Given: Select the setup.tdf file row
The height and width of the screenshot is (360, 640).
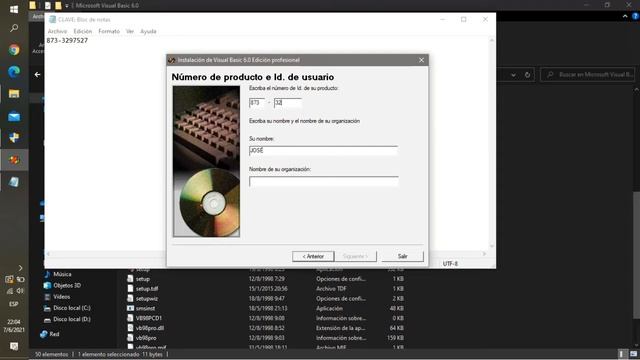Looking at the screenshot, I should click(x=265, y=289).
